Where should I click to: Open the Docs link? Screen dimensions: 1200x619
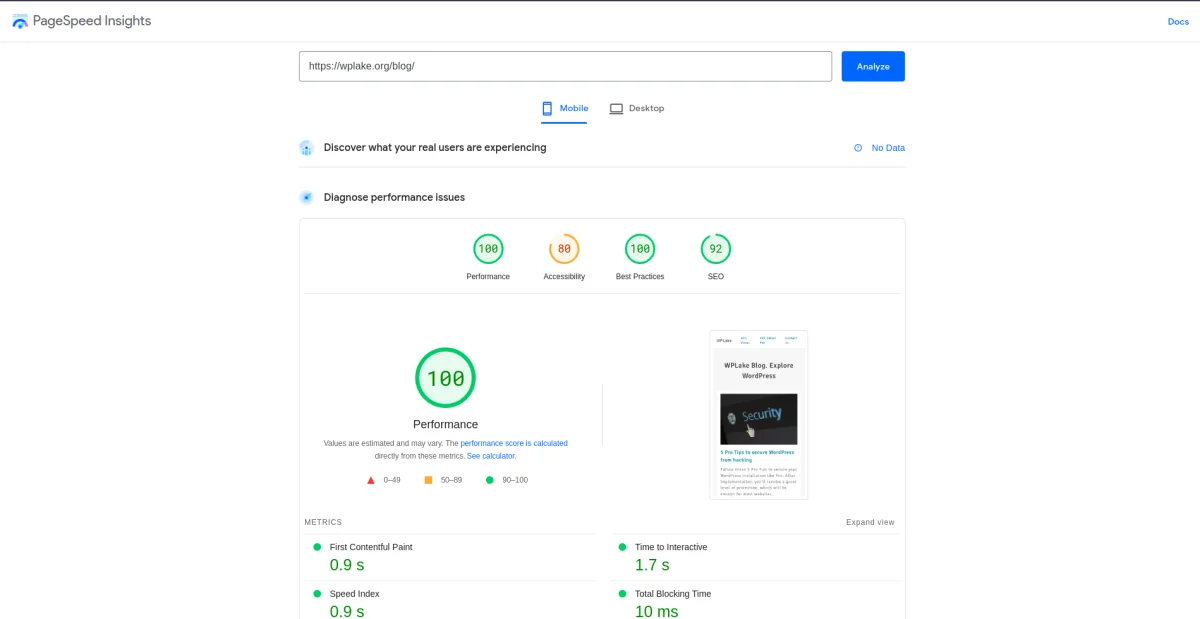(1178, 21)
